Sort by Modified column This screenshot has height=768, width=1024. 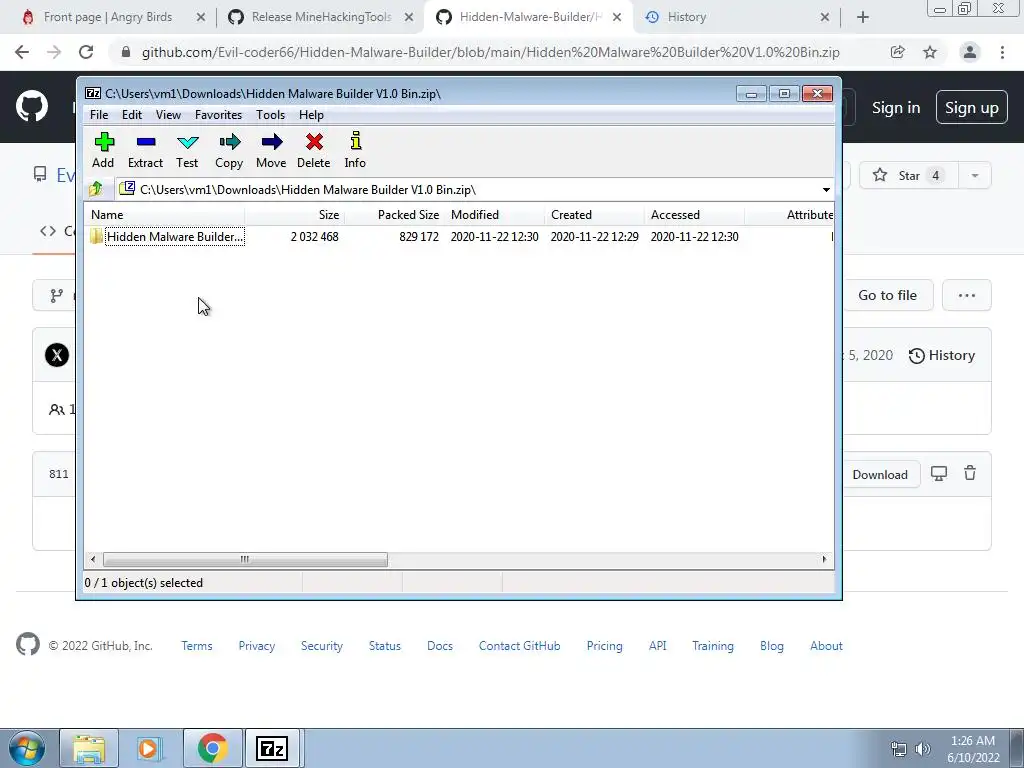point(495,215)
